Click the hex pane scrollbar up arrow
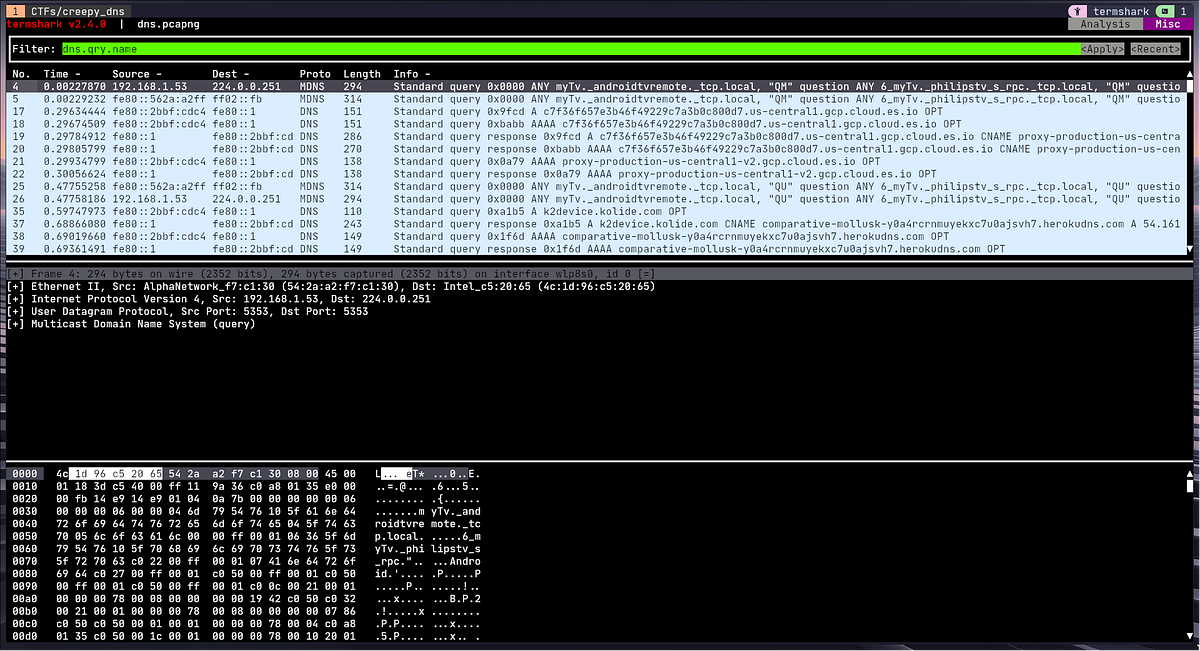This screenshot has width=1200, height=651. pyautogui.click(x=1189, y=473)
